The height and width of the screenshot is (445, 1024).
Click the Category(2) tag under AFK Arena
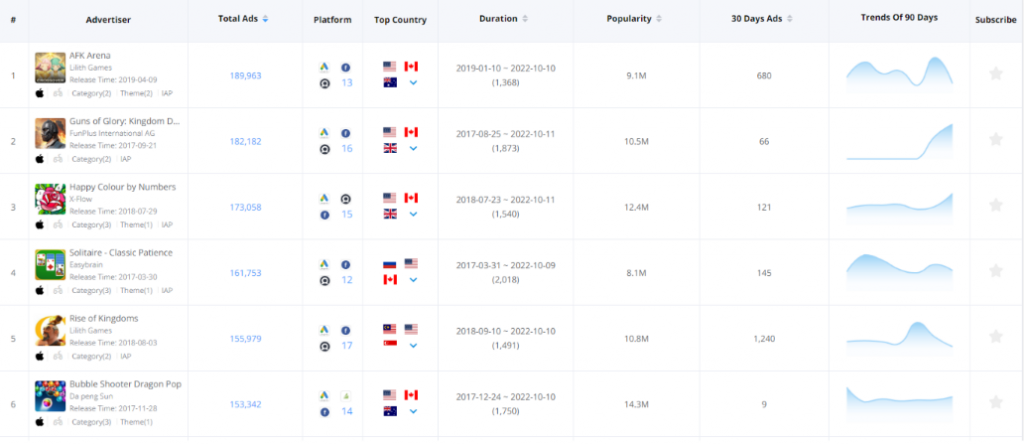(x=91, y=93)
